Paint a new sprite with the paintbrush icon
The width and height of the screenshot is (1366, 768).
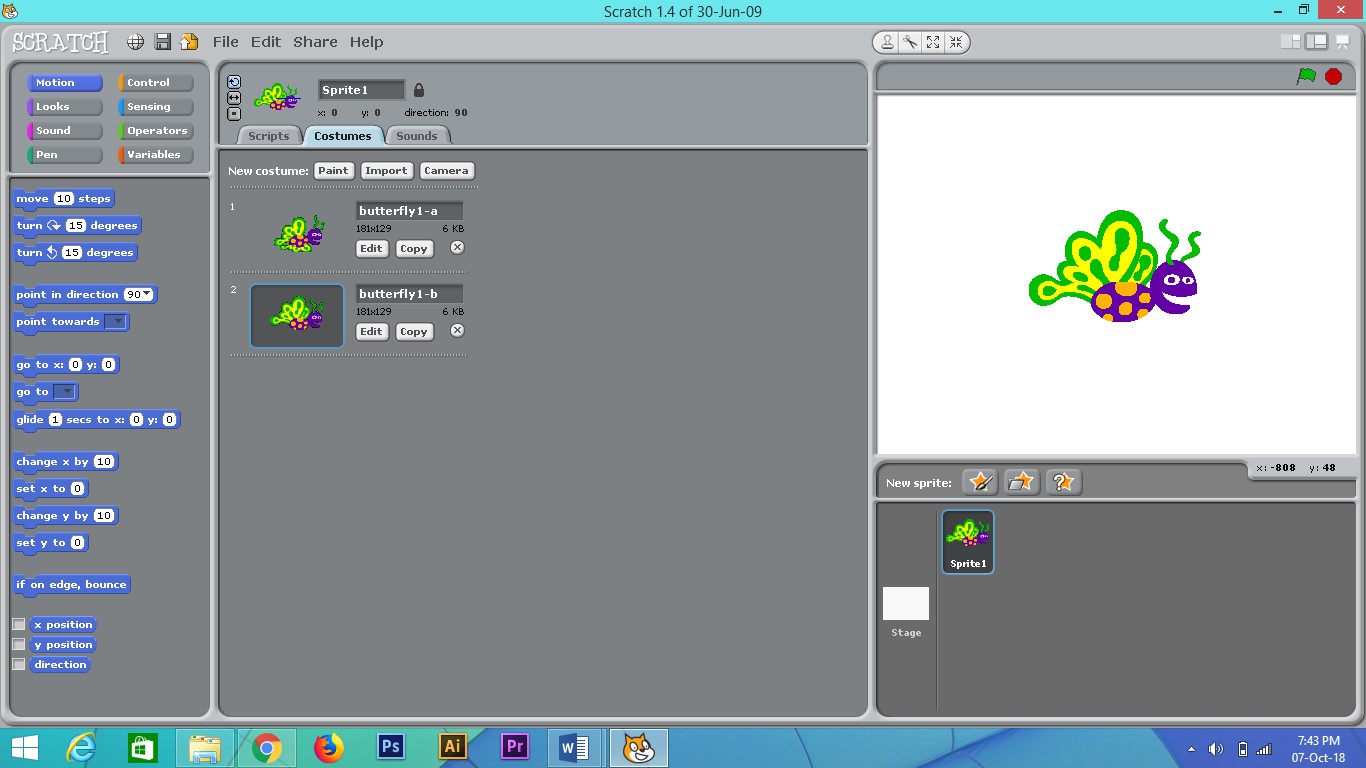980,481
